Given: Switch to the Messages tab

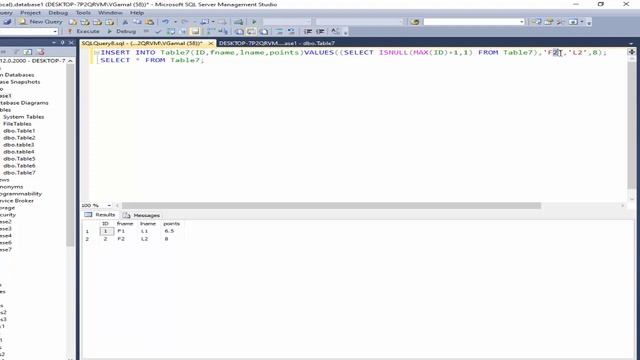Looking at the screenshot, I should pos(142,215).
